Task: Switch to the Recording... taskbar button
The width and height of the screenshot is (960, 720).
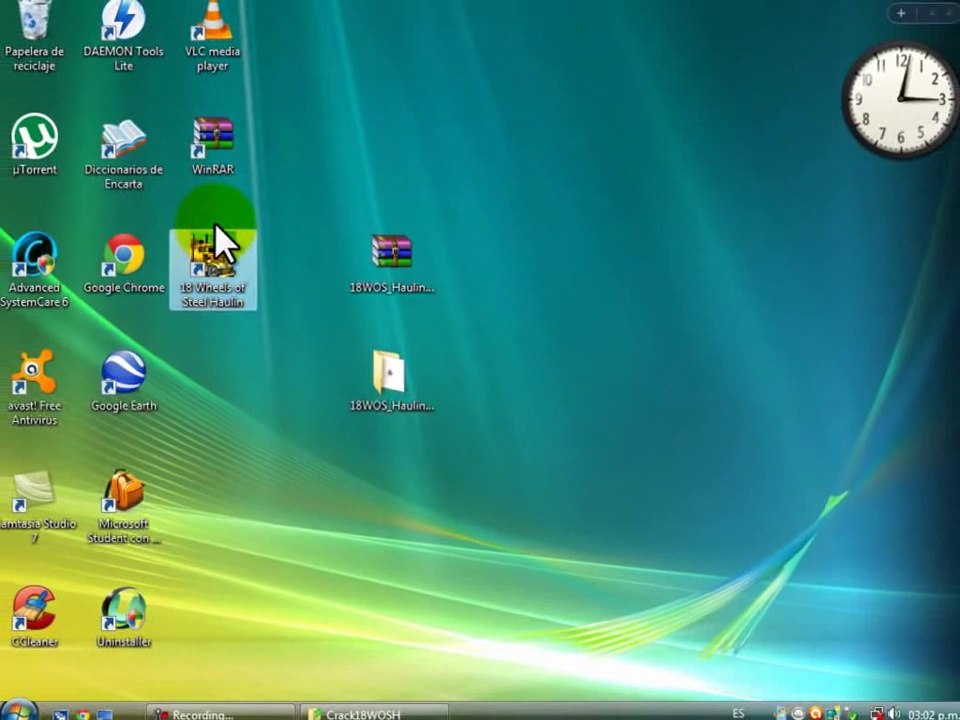Action: coord(220,713)
